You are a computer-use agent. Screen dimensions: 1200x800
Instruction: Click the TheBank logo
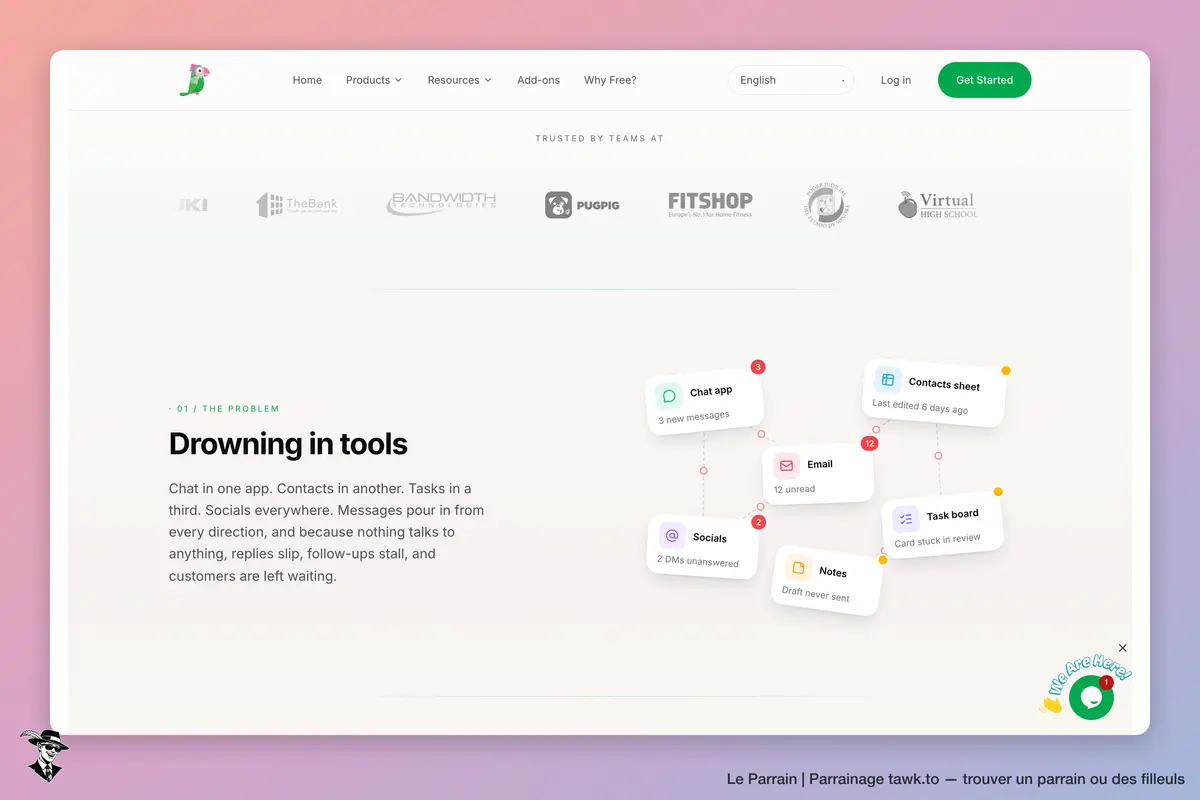pyautogui.click(x=297, y=205)
